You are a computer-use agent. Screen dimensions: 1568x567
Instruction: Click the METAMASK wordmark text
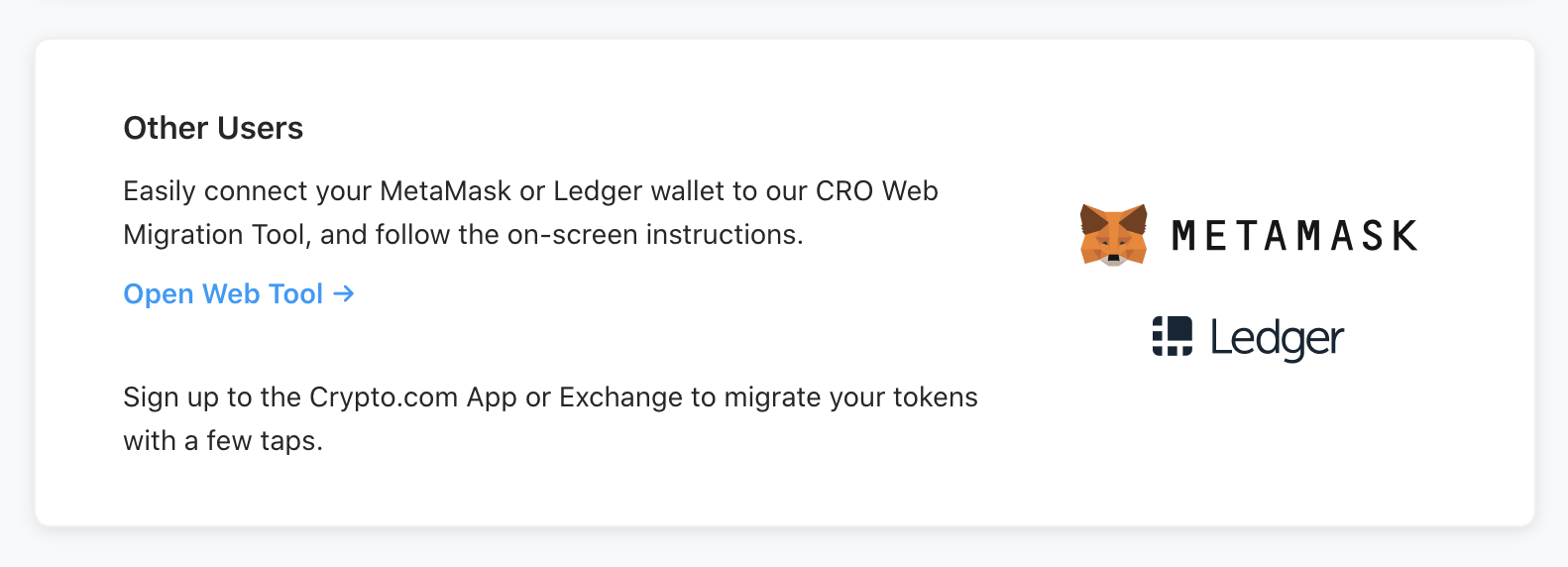point(1294,236)
